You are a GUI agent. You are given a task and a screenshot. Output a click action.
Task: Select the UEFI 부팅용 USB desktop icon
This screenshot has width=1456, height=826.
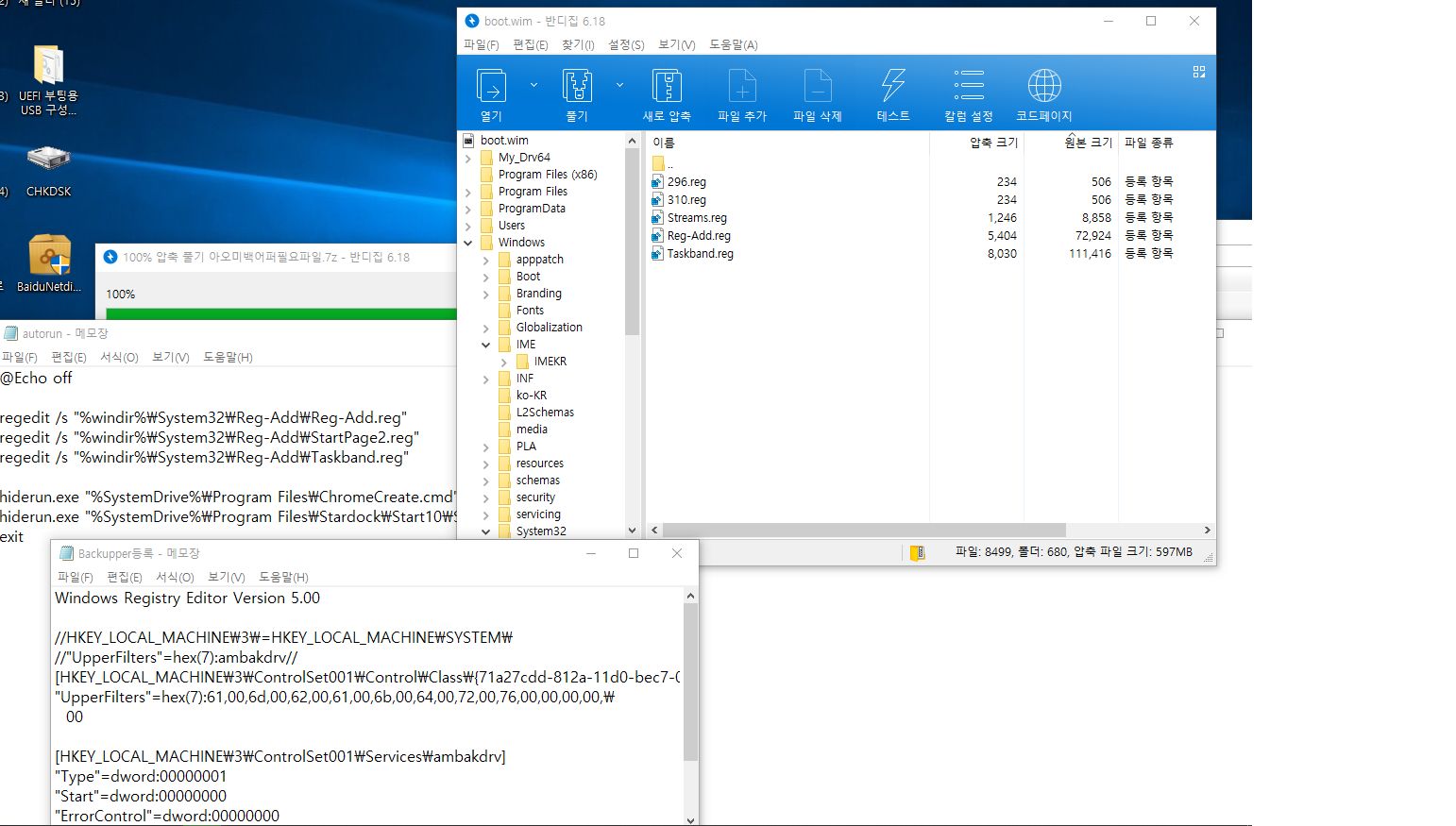point(48,81)
